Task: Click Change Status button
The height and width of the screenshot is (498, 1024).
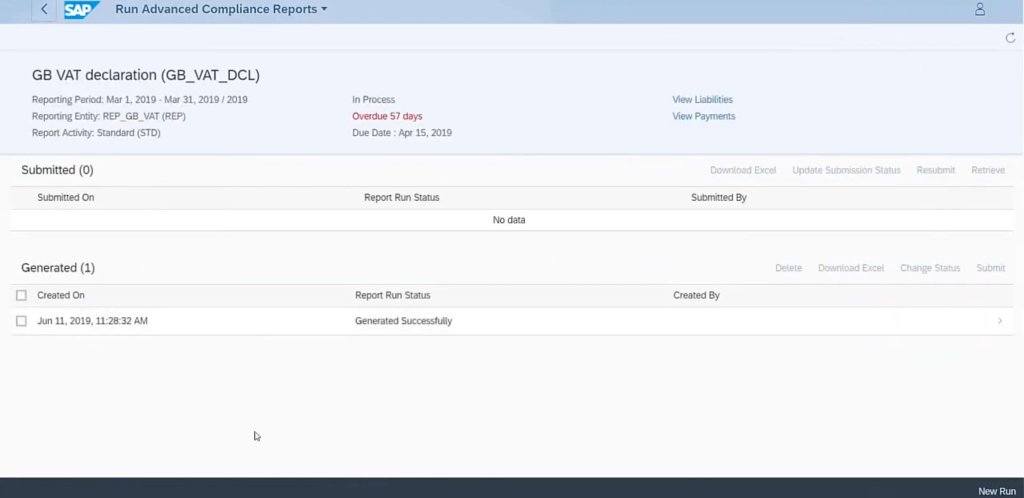Action: (929, 268)
